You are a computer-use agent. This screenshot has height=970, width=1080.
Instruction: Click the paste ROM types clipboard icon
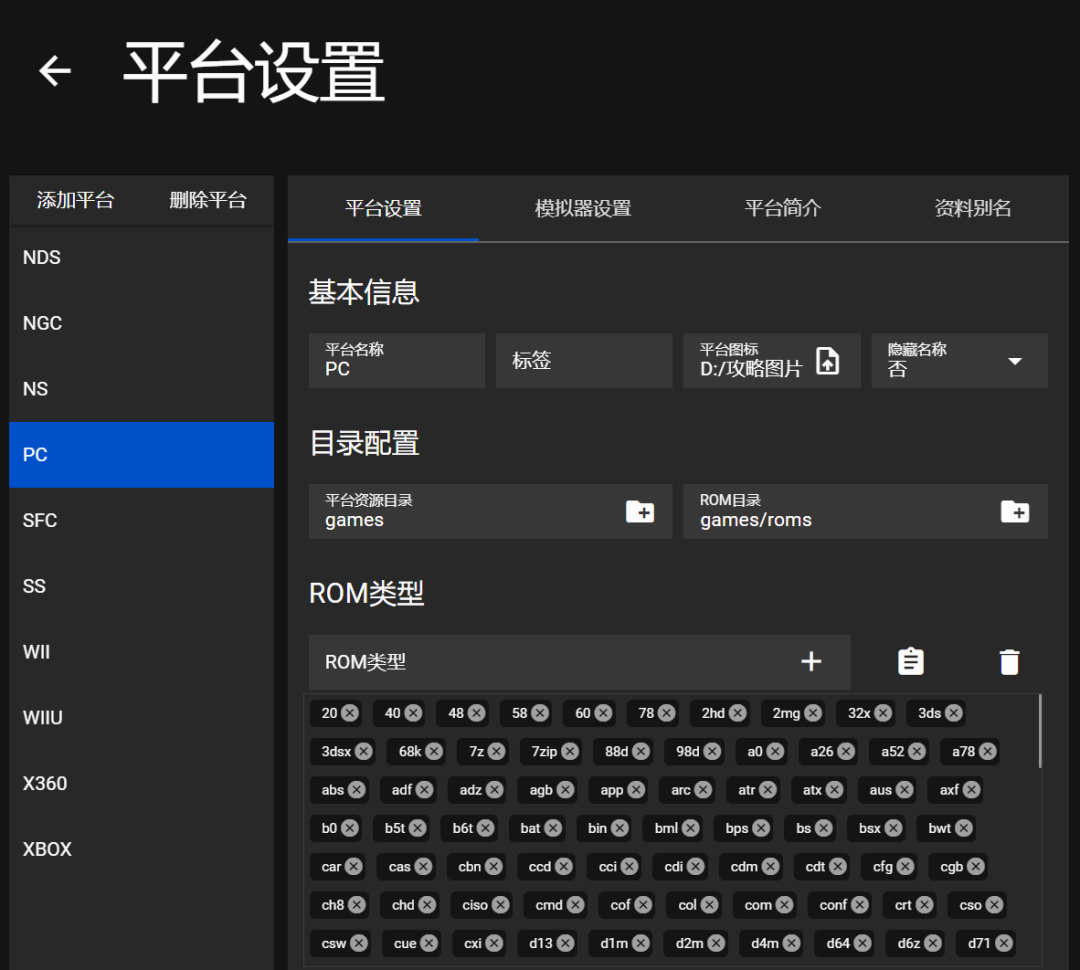coord(910,661)
